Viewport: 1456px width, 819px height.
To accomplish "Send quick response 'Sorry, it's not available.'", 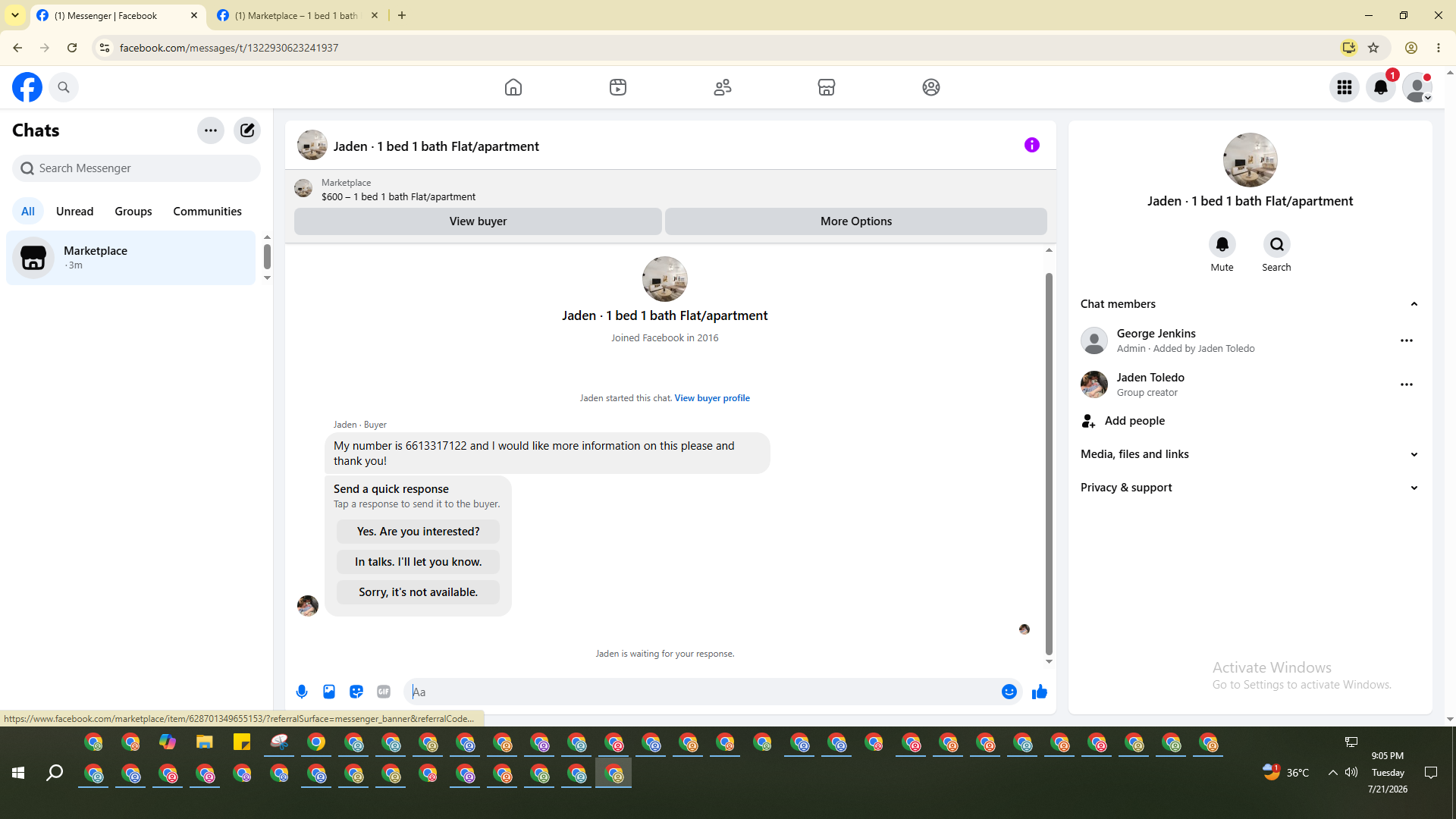I will [x=418, y=592].
